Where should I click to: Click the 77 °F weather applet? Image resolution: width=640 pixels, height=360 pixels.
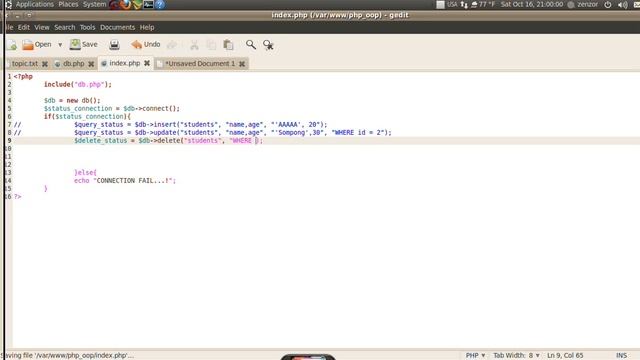click(x=483, y=4)
